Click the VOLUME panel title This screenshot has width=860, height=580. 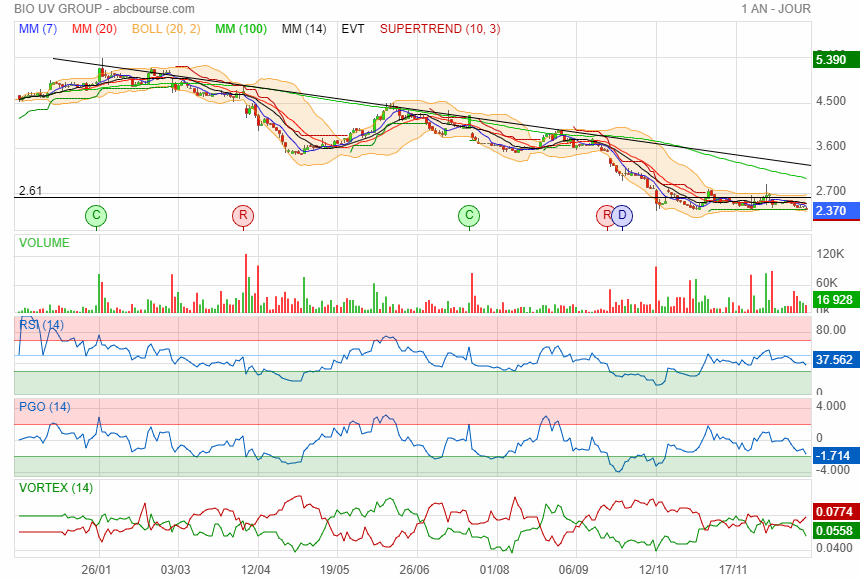point(44,243)
